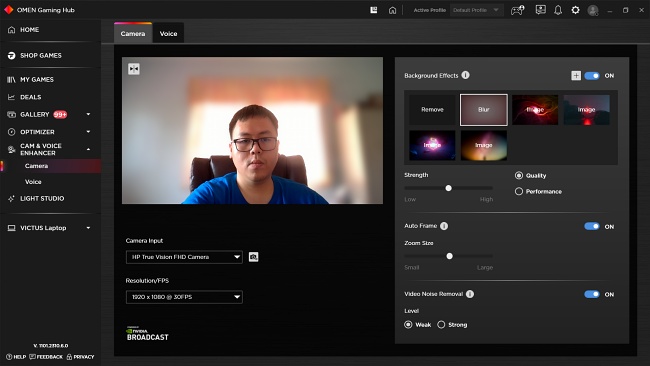Open notifications bell
Image resolution: width=650 pixels, height=366 pixels.
[558, 10]
